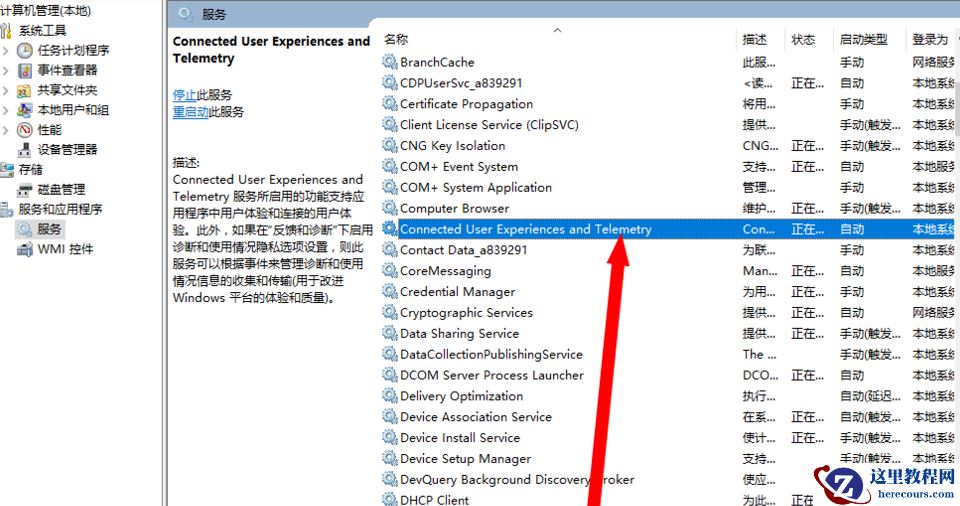Select the 设备管理器 tree item

pyautogui.click(x=67, y=149)
